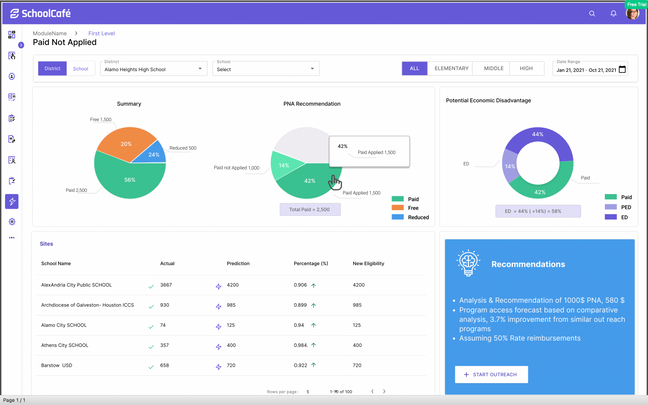
Task: Click the ModuleName breadcrumb
Action: point(50,33)
